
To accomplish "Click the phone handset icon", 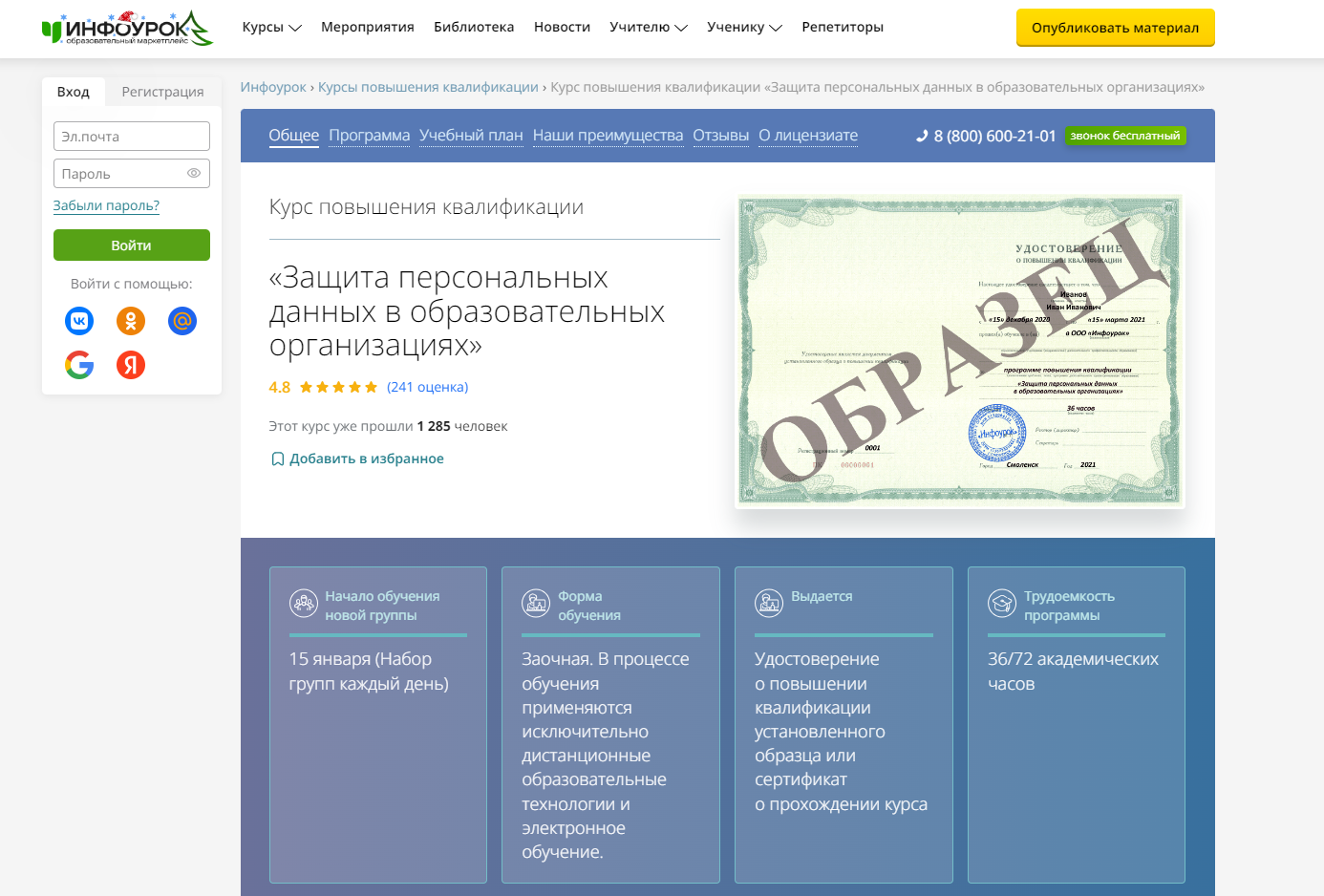I will (922, 136).
